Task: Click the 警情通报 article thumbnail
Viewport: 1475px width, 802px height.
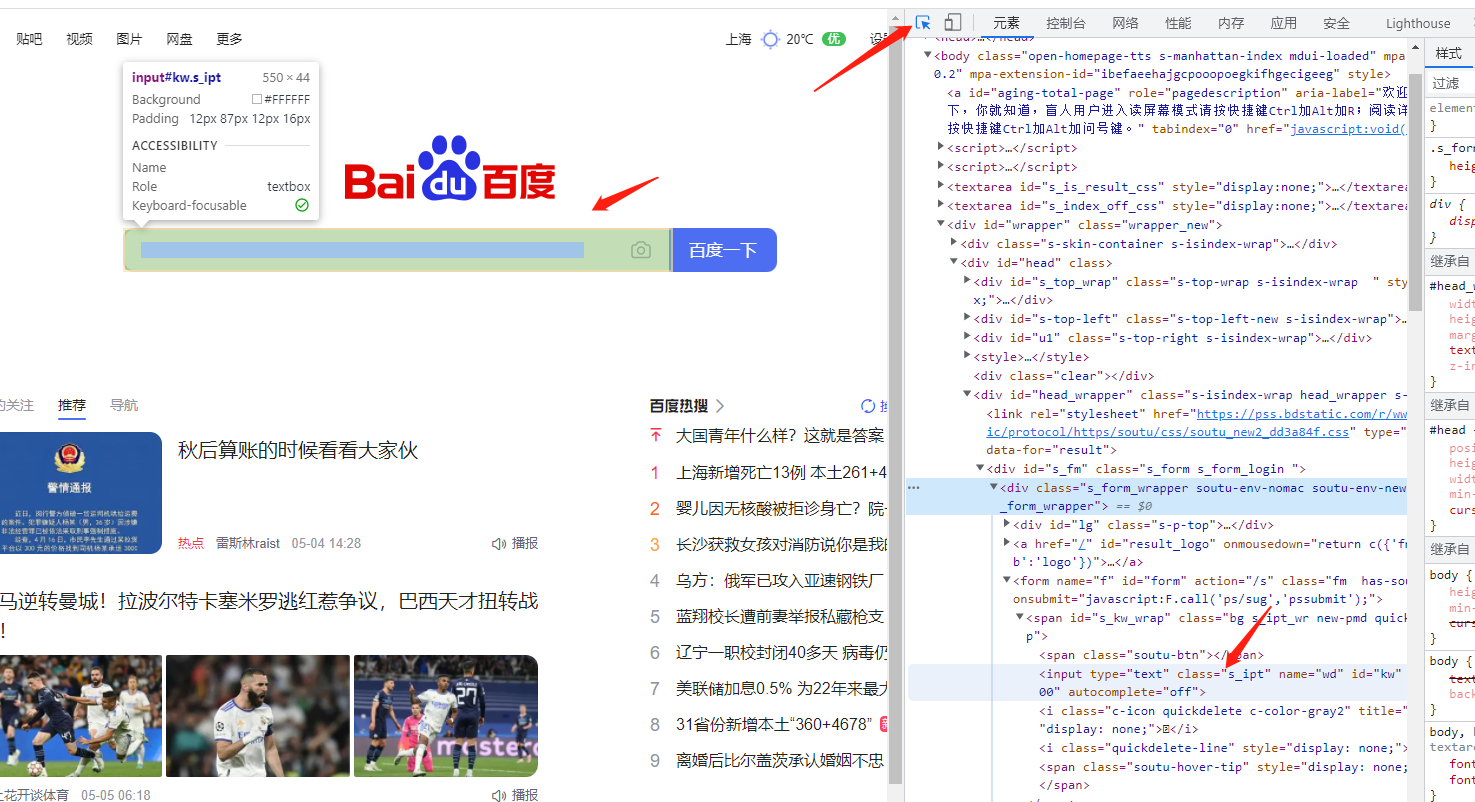Action: coord(81,493)
